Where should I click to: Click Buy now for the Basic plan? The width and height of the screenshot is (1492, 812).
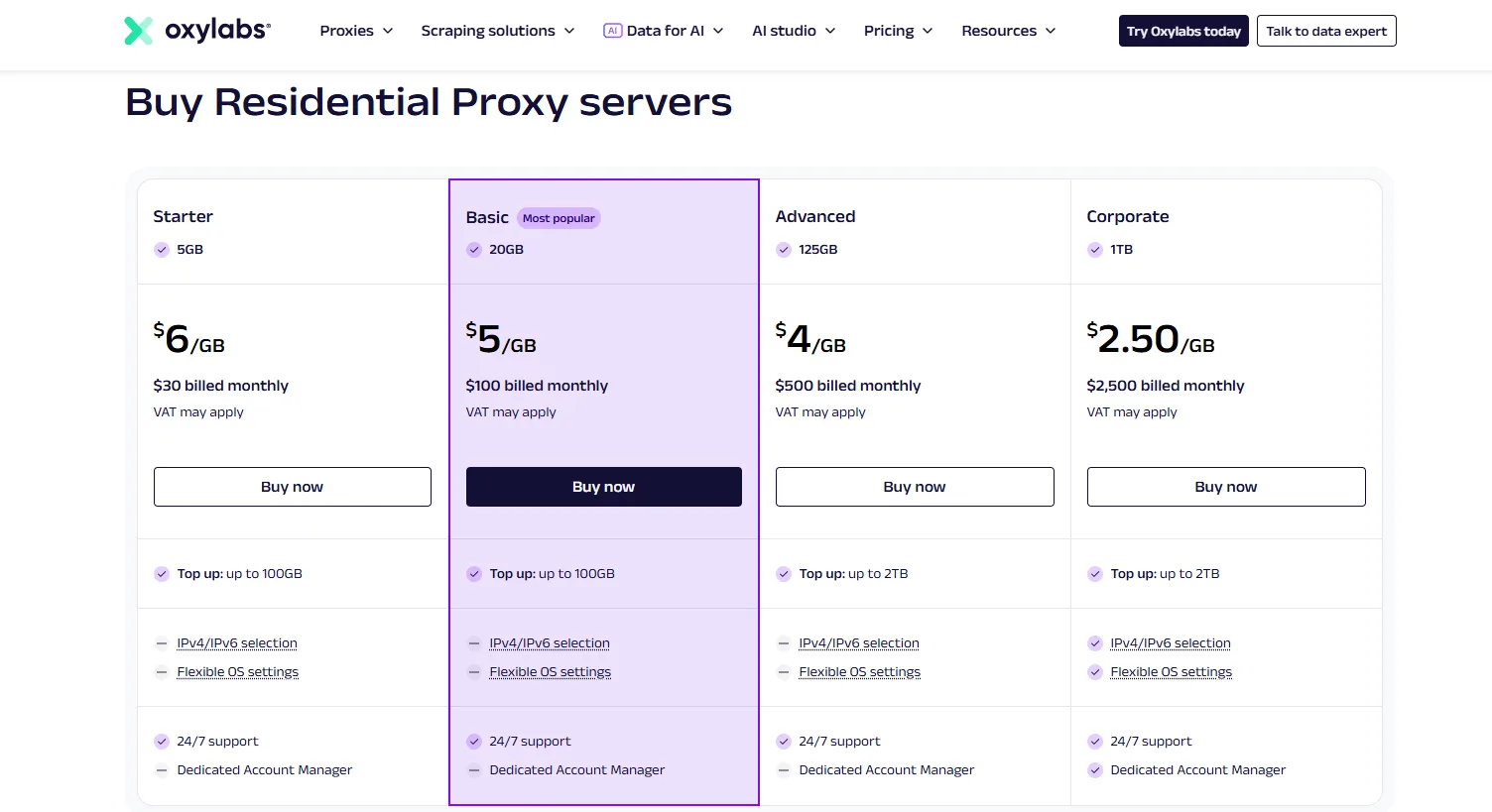point(603,486)
